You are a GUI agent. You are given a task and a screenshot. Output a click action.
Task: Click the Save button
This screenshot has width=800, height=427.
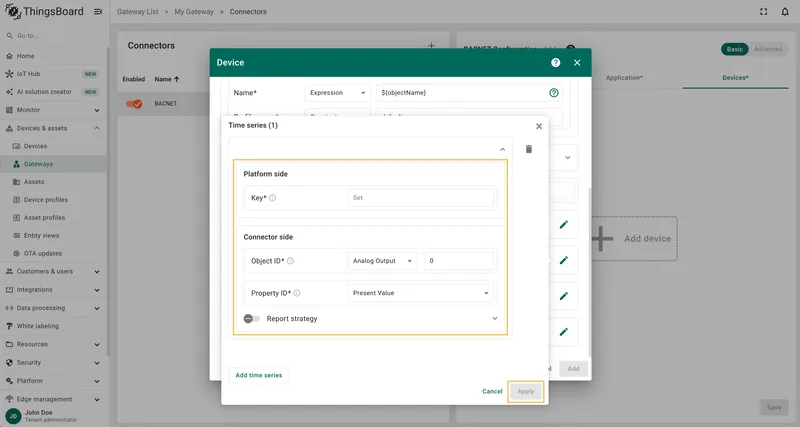pyautogui.click(x=774, y=408)
